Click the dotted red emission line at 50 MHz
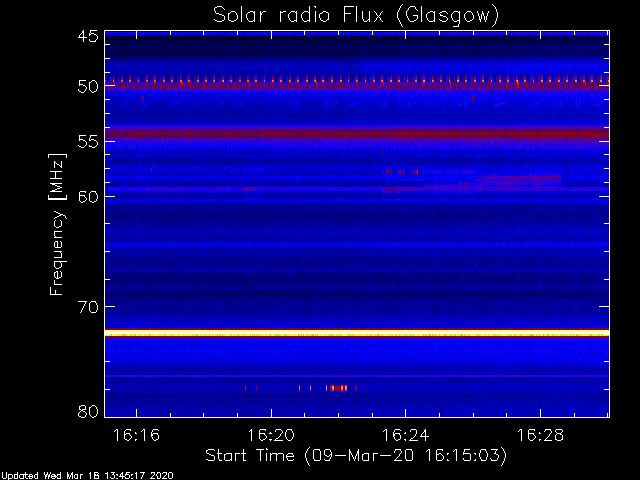 click(357, 82)
